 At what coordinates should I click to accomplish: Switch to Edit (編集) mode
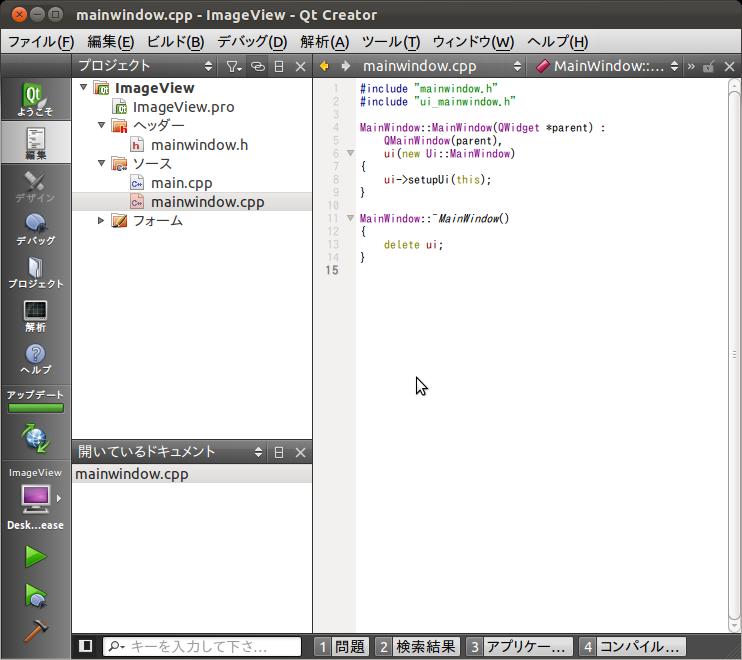pyautogui.click(x=35, y=142)
